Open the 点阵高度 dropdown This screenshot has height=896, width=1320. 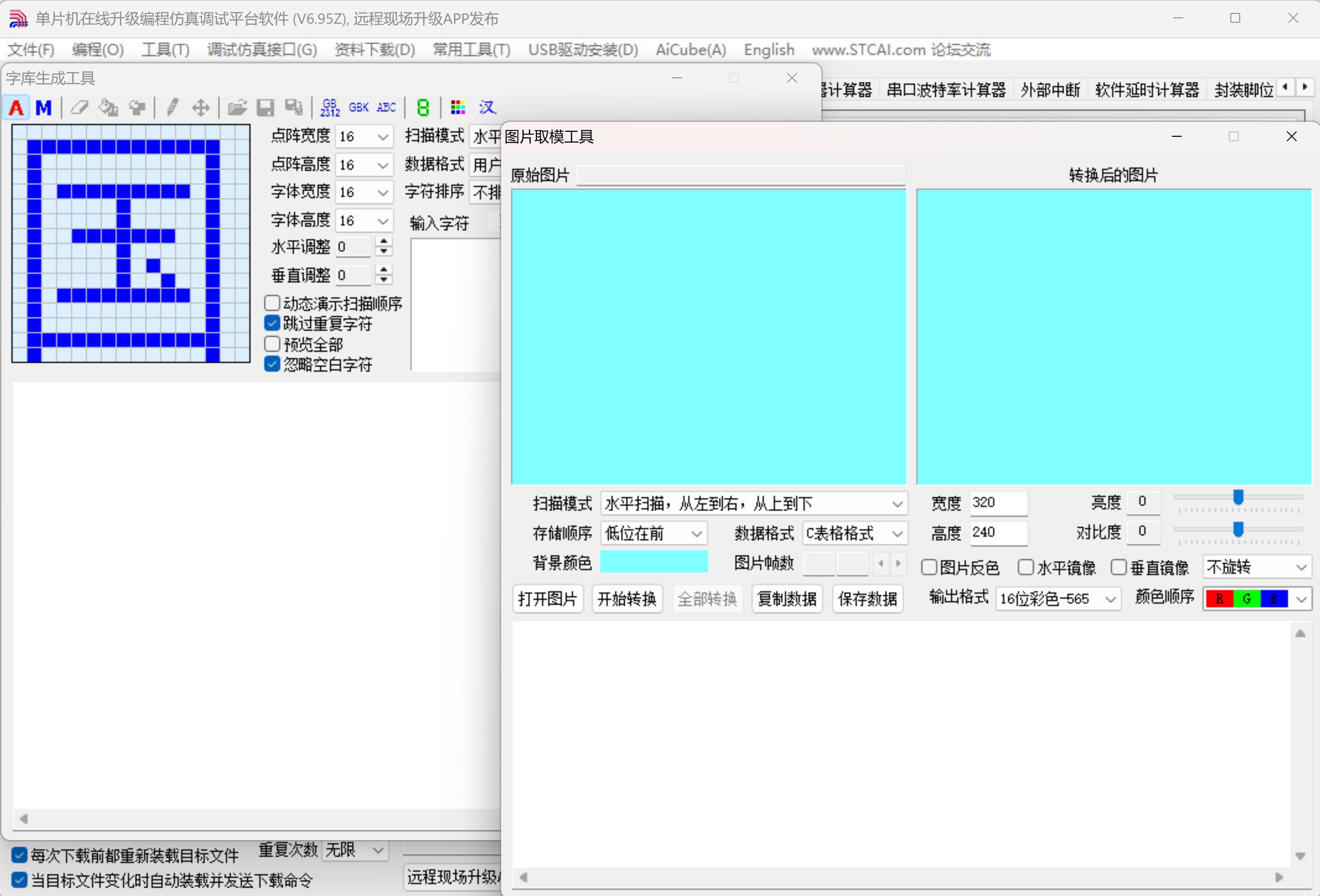coord(364,165)
